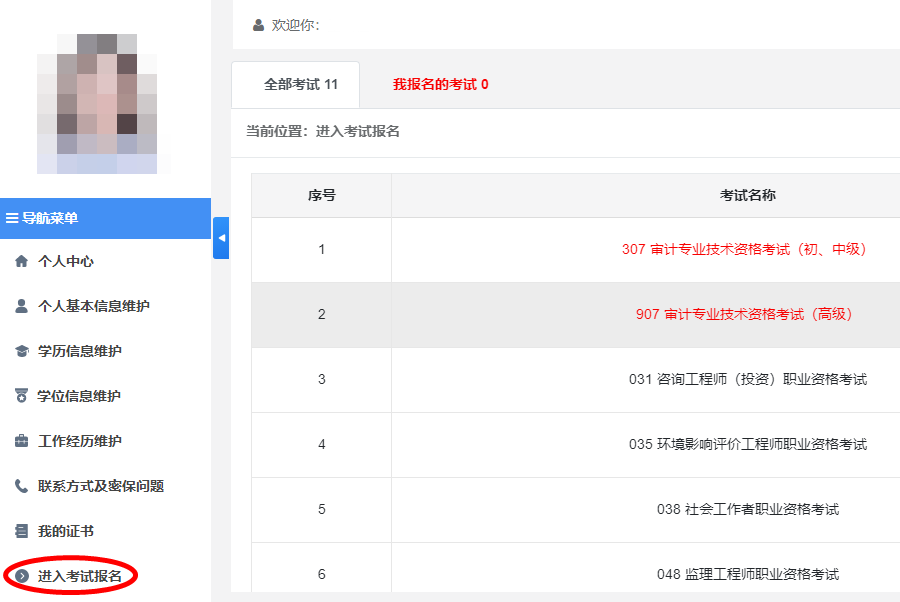
Task: Open the 907 审计专业技术资格考试(高级) link
Action: tap(744, 314)
